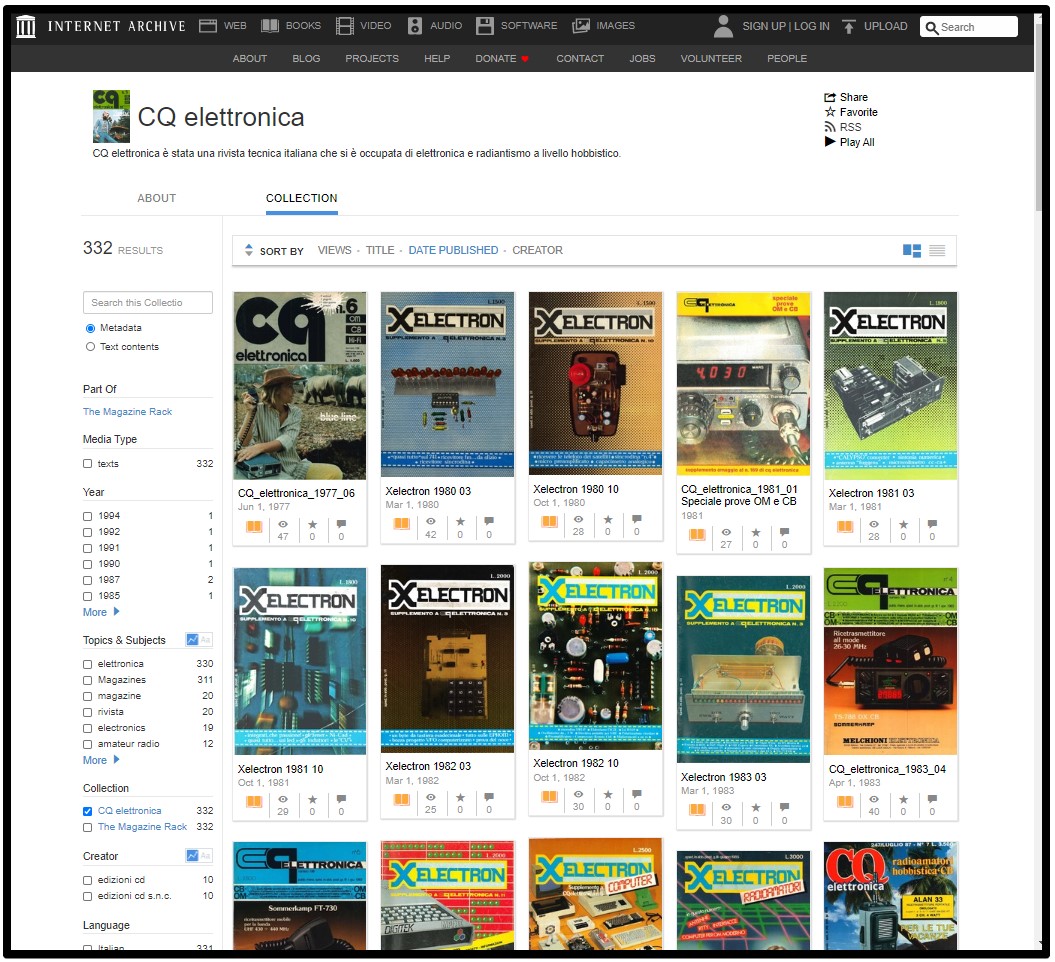The width and height of the screenshot is (1055, 962).
Task: Expand More under Year filter
Action: coord(101,612)
